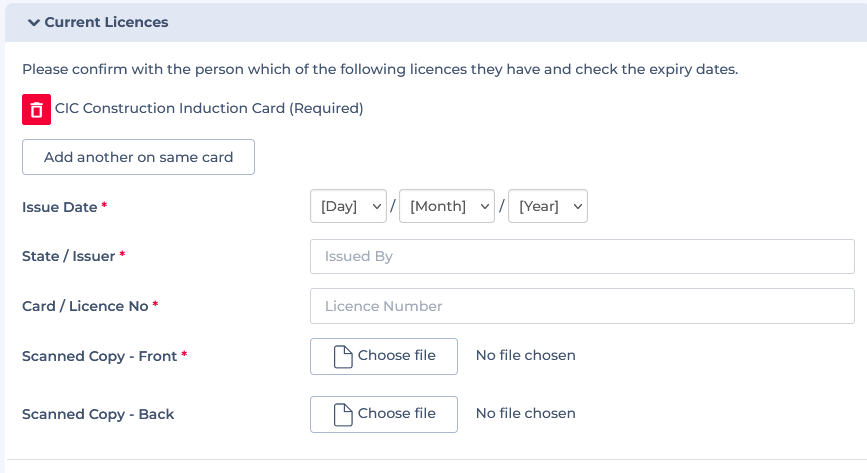
Task: Focus the Licence Number text field
Action: tap(582, 306)
